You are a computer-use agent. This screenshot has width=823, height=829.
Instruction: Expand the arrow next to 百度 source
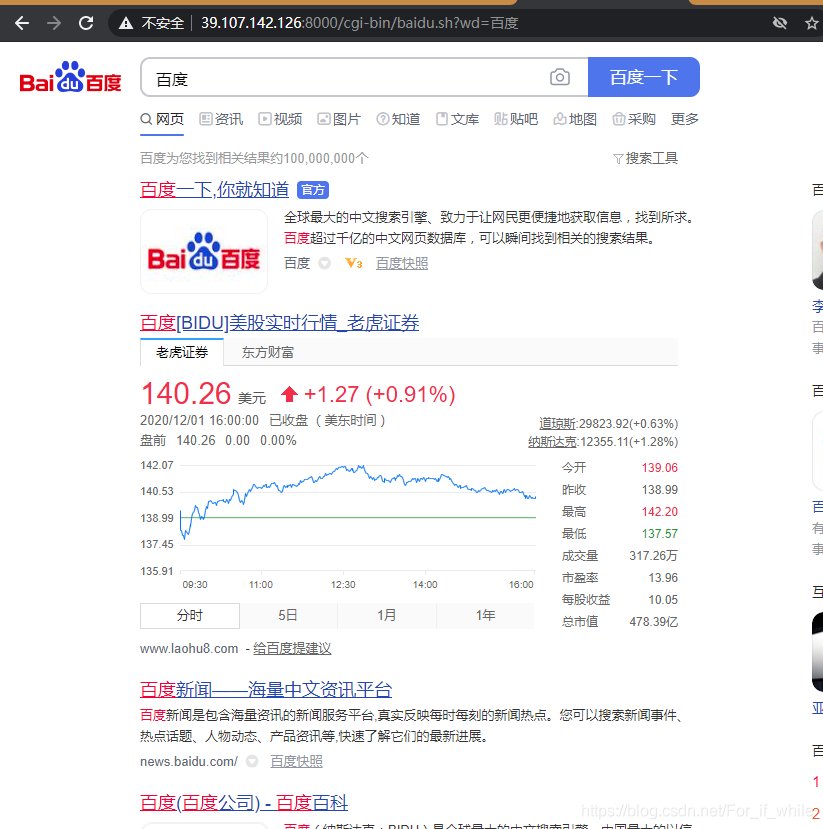[x=325, y=263]
